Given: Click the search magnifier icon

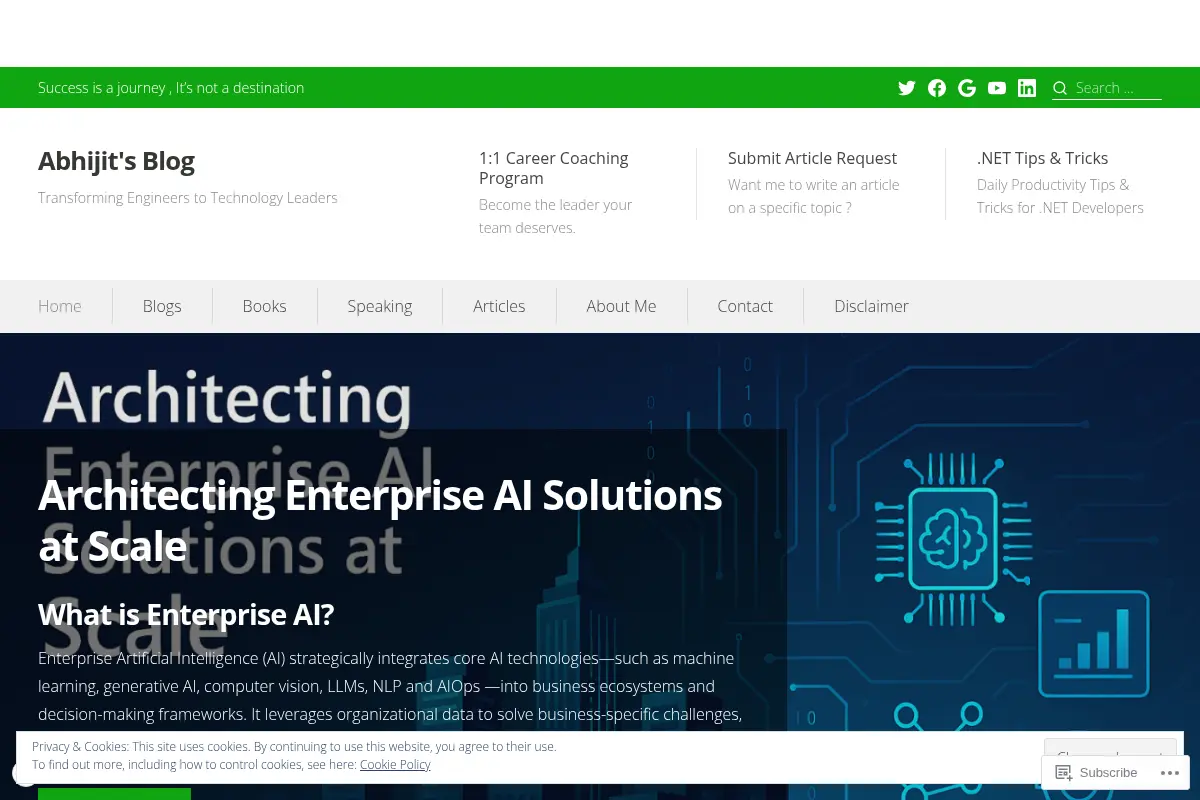Looking at the screenshot, I should click(1060, 88).
